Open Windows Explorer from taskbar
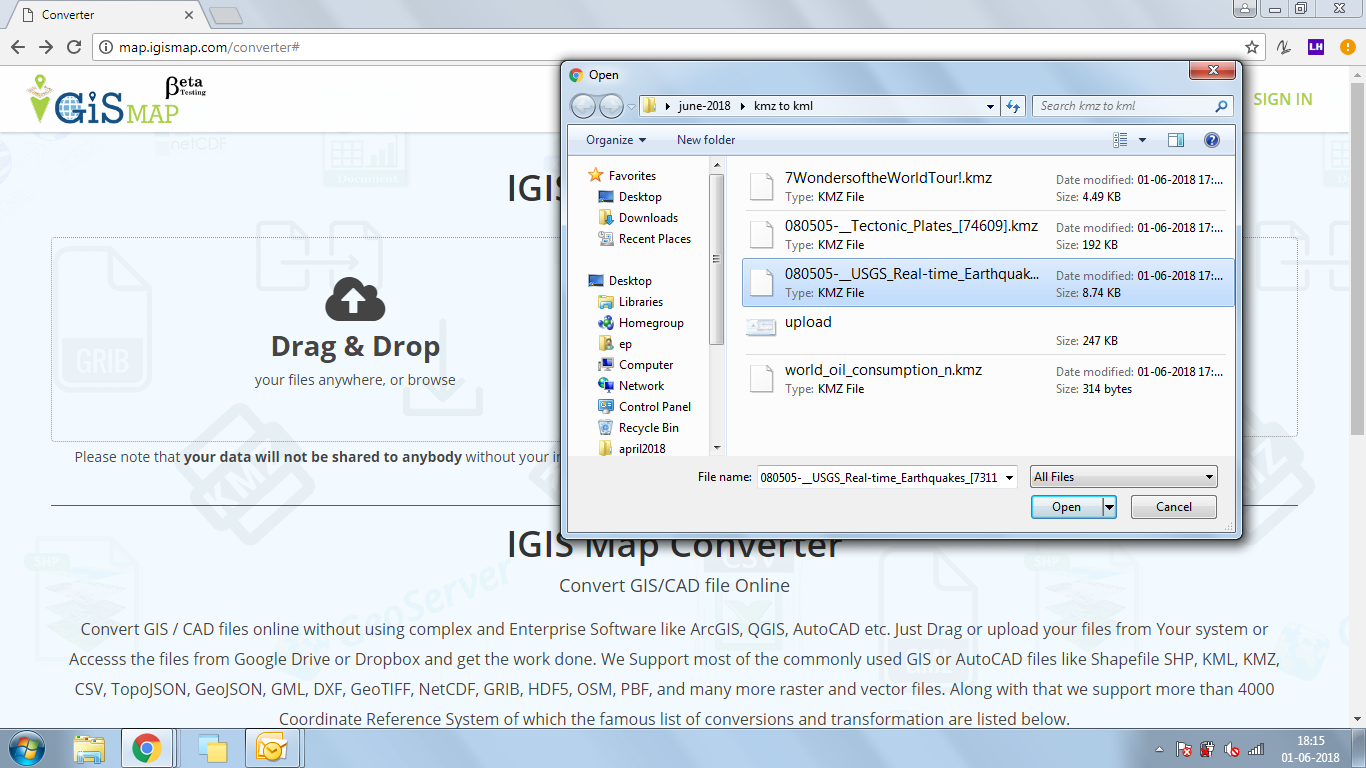The image size is (1366, 768). click(89, 748)
